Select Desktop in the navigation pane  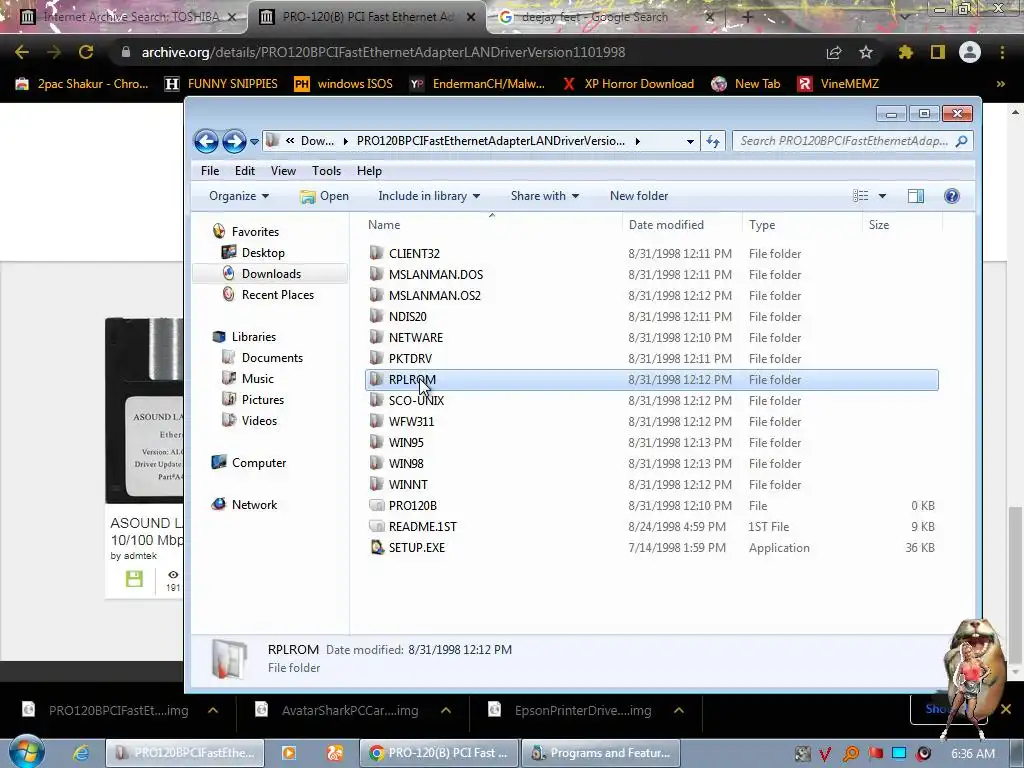[x=263, y=253]
